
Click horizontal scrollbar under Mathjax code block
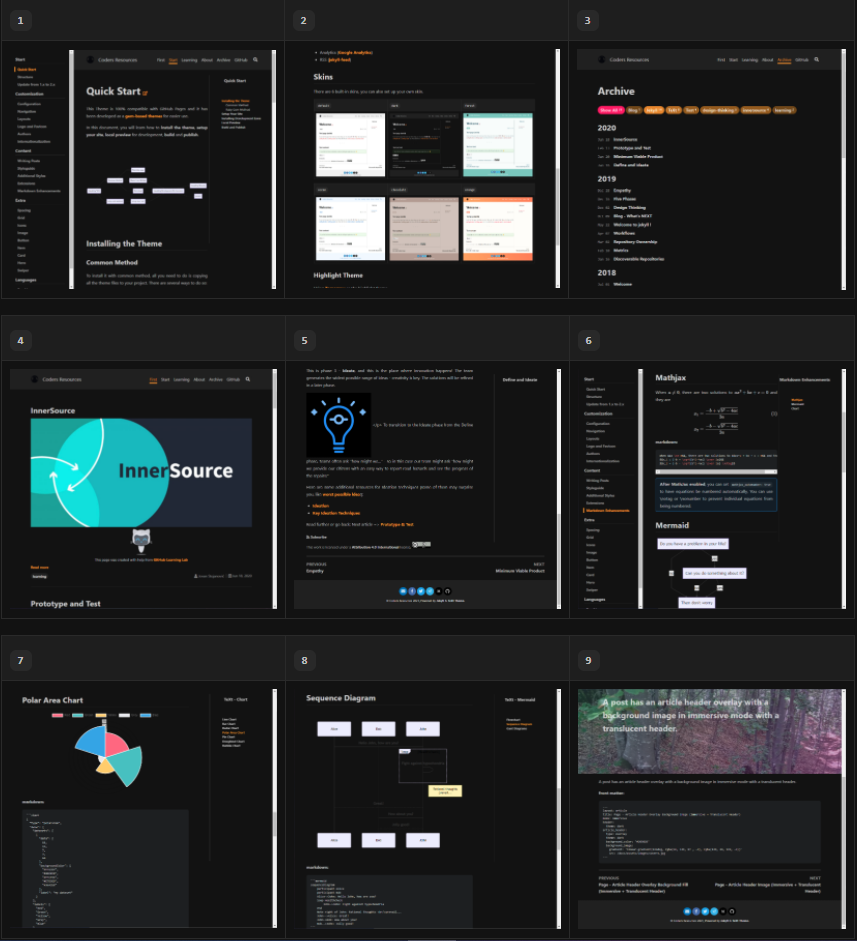(716, 472)
